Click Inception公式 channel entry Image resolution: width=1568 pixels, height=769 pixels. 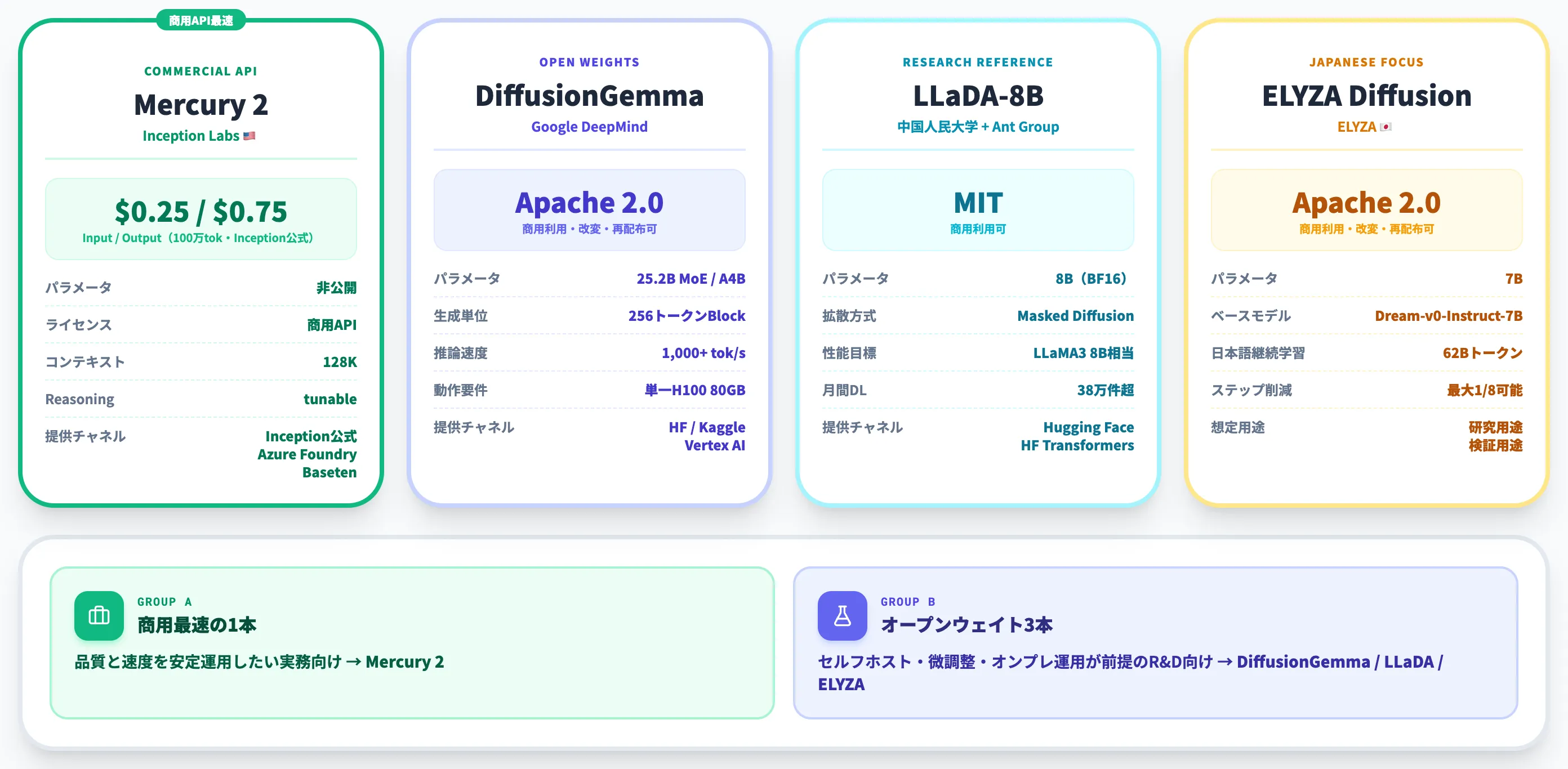[311, 436]
